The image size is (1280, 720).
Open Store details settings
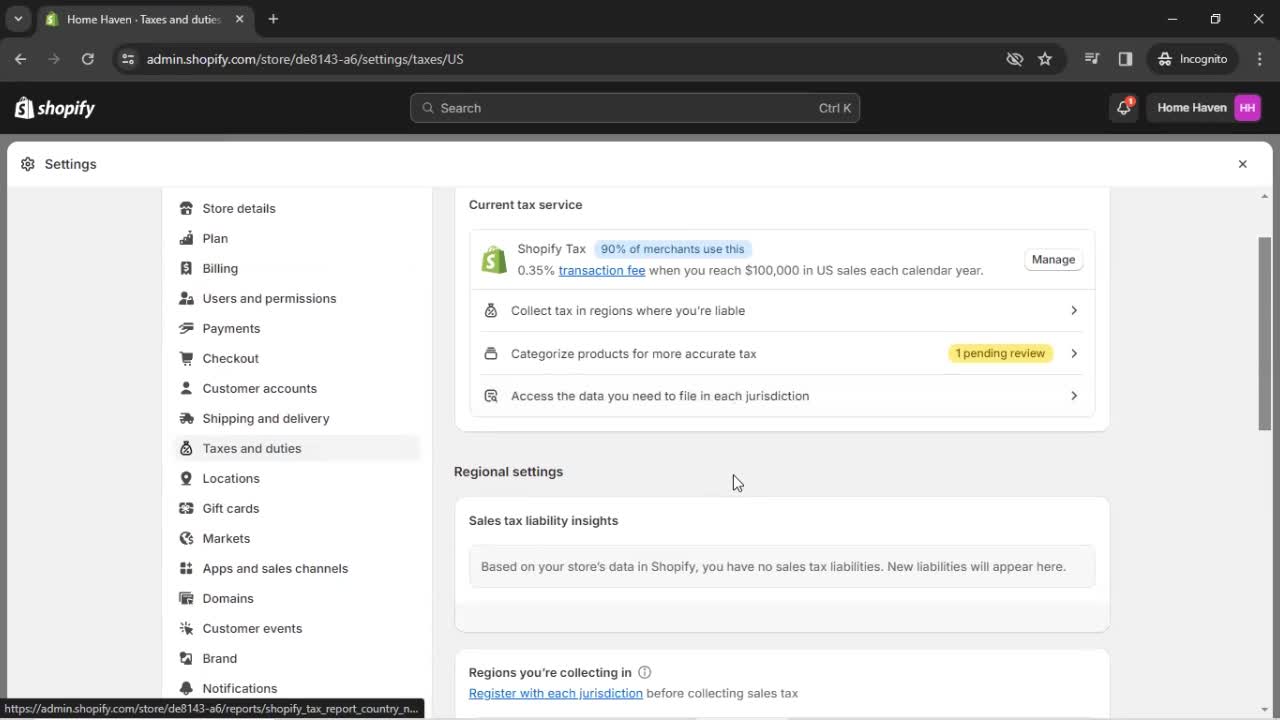click(x=239, y=208)
